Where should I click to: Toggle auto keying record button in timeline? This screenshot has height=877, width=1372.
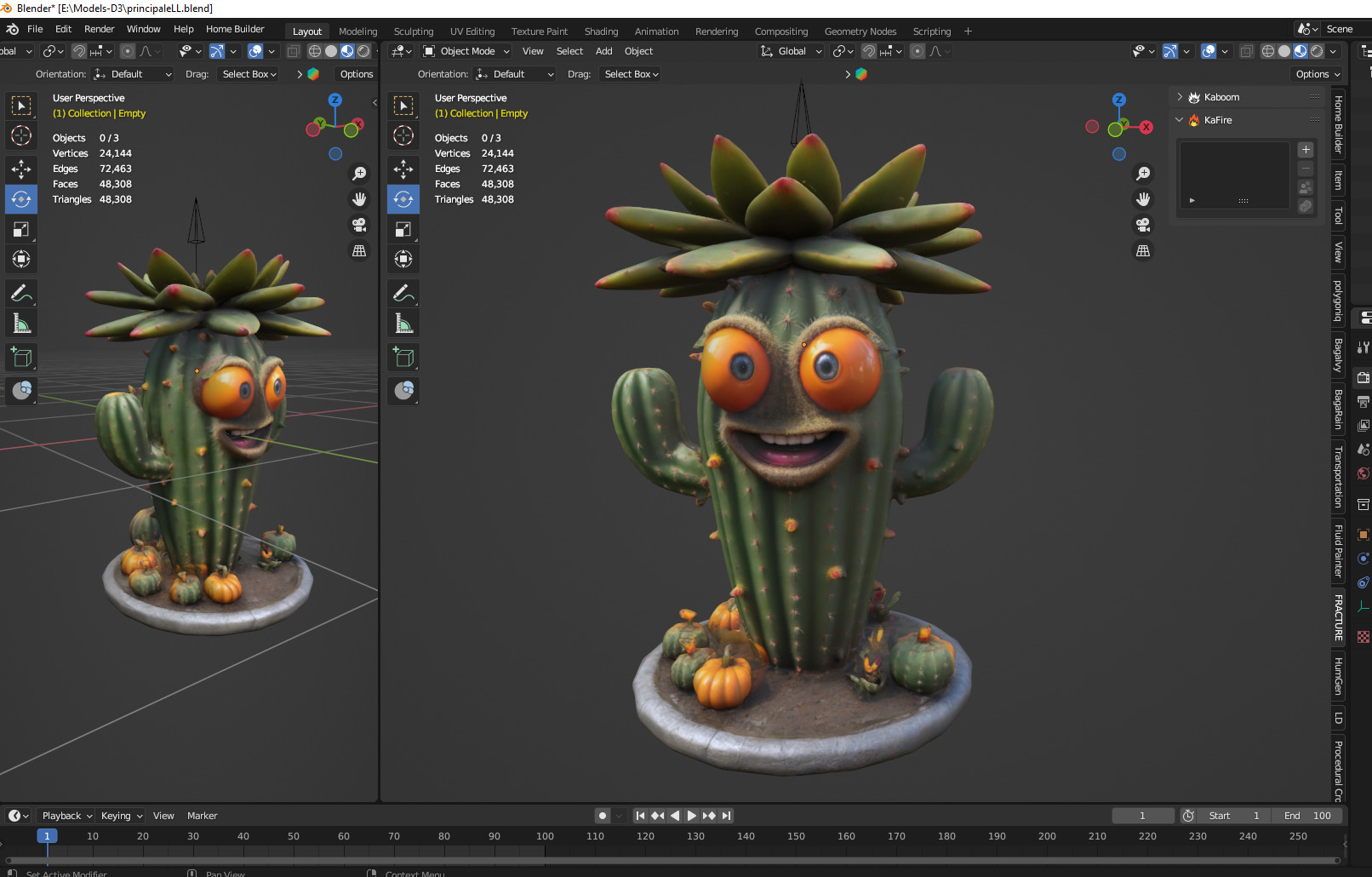(603, 816)
